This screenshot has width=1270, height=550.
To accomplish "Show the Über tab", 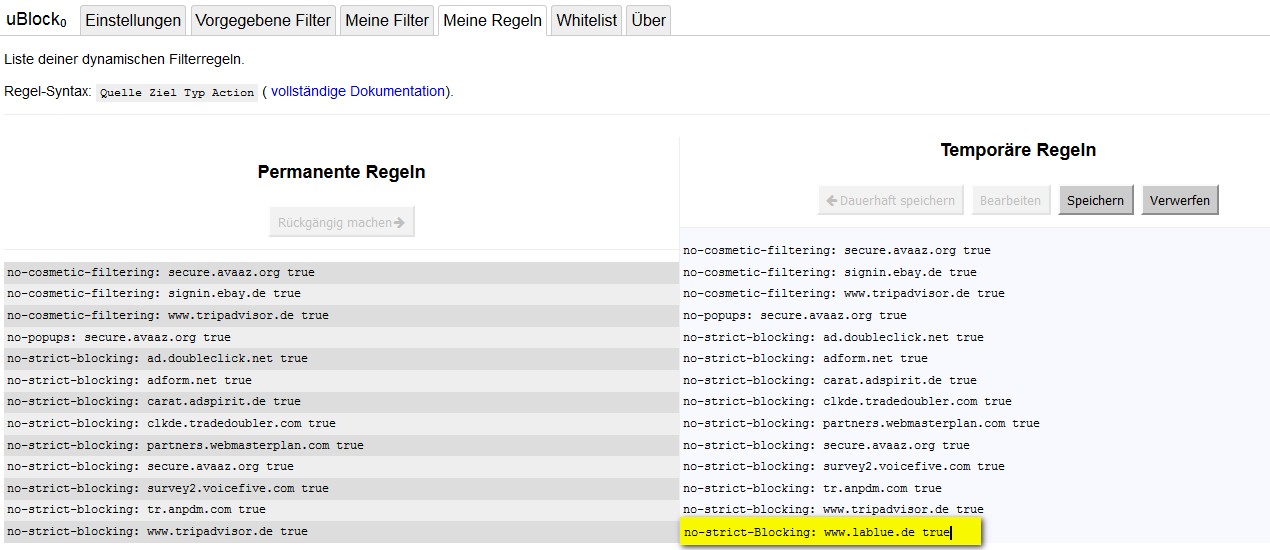I will pos(648,20).
